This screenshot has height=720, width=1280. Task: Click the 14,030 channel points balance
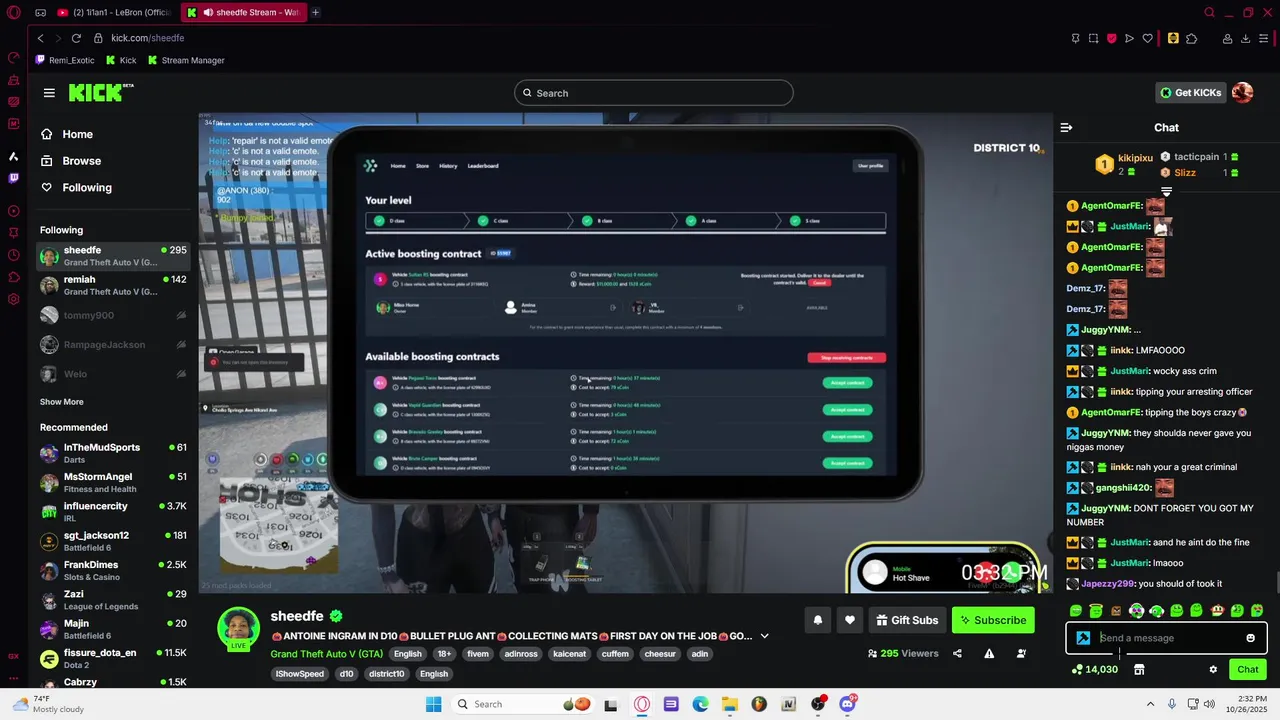[1094, 669]
